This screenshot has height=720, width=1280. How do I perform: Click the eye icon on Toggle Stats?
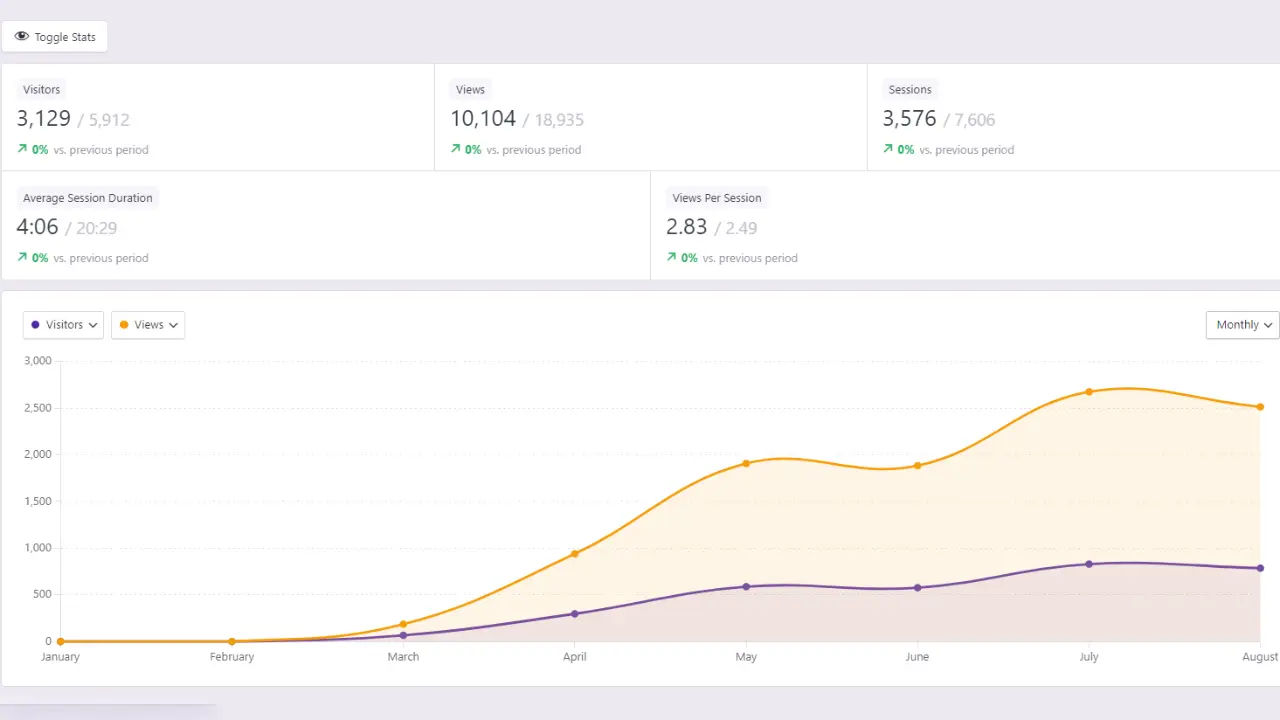point(22,36)
